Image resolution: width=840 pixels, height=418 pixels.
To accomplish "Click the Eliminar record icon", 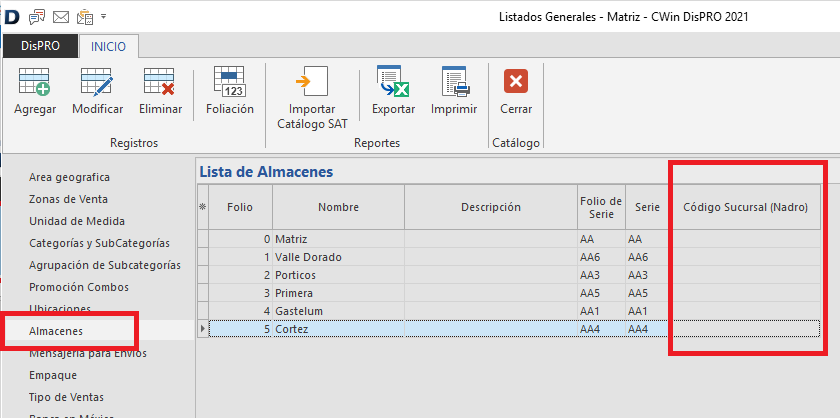I will [160, 81].
